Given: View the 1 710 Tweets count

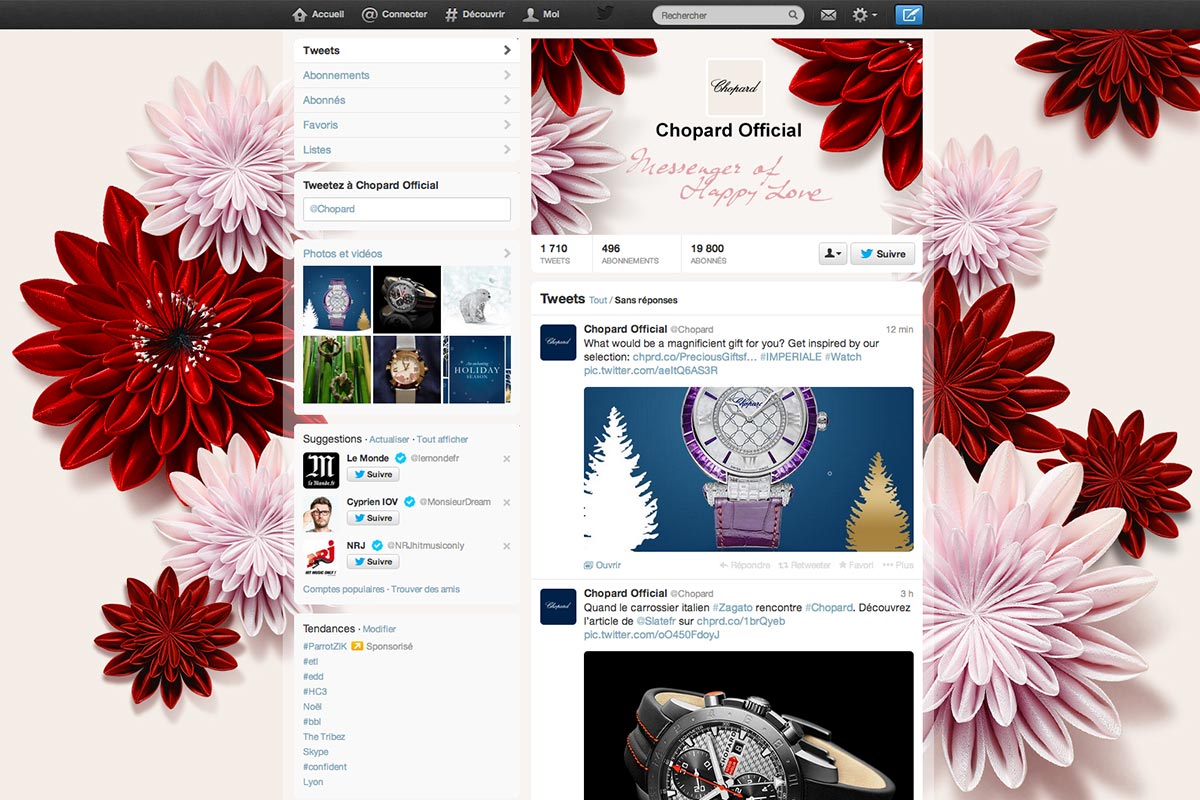Looking at the screenshot, I should coord(555,254).
